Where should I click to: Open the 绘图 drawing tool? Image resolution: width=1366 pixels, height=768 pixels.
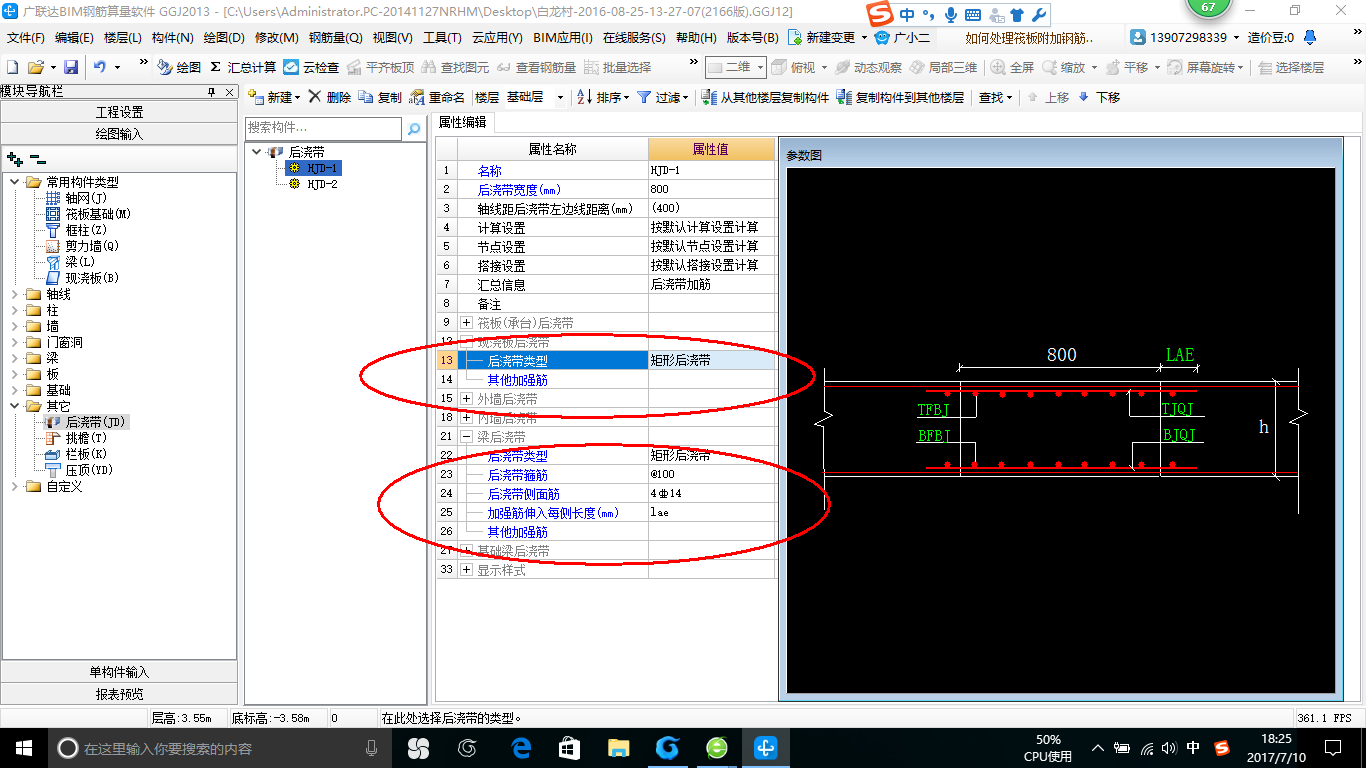pyautogui.click(x=179, y=67)
